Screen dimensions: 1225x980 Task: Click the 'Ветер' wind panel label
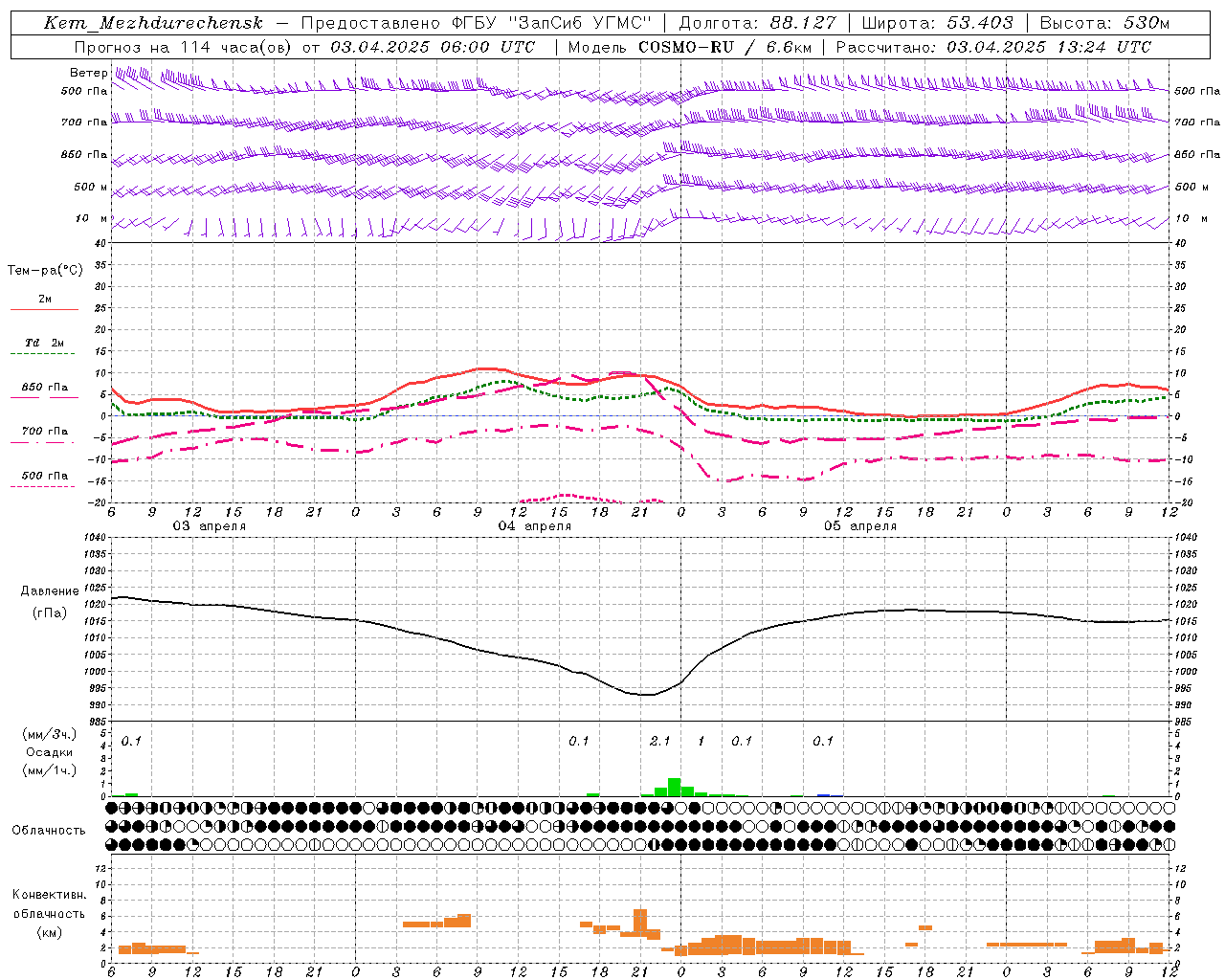[89, 73]
